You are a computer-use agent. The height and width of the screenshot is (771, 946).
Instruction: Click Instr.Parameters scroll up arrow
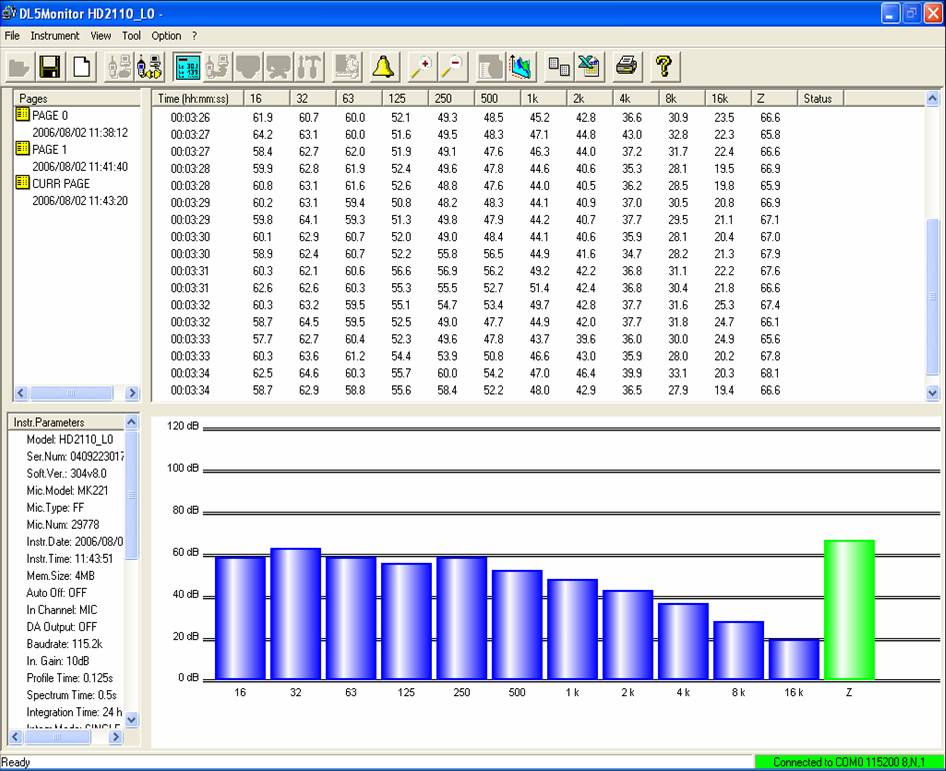(132, 422)
